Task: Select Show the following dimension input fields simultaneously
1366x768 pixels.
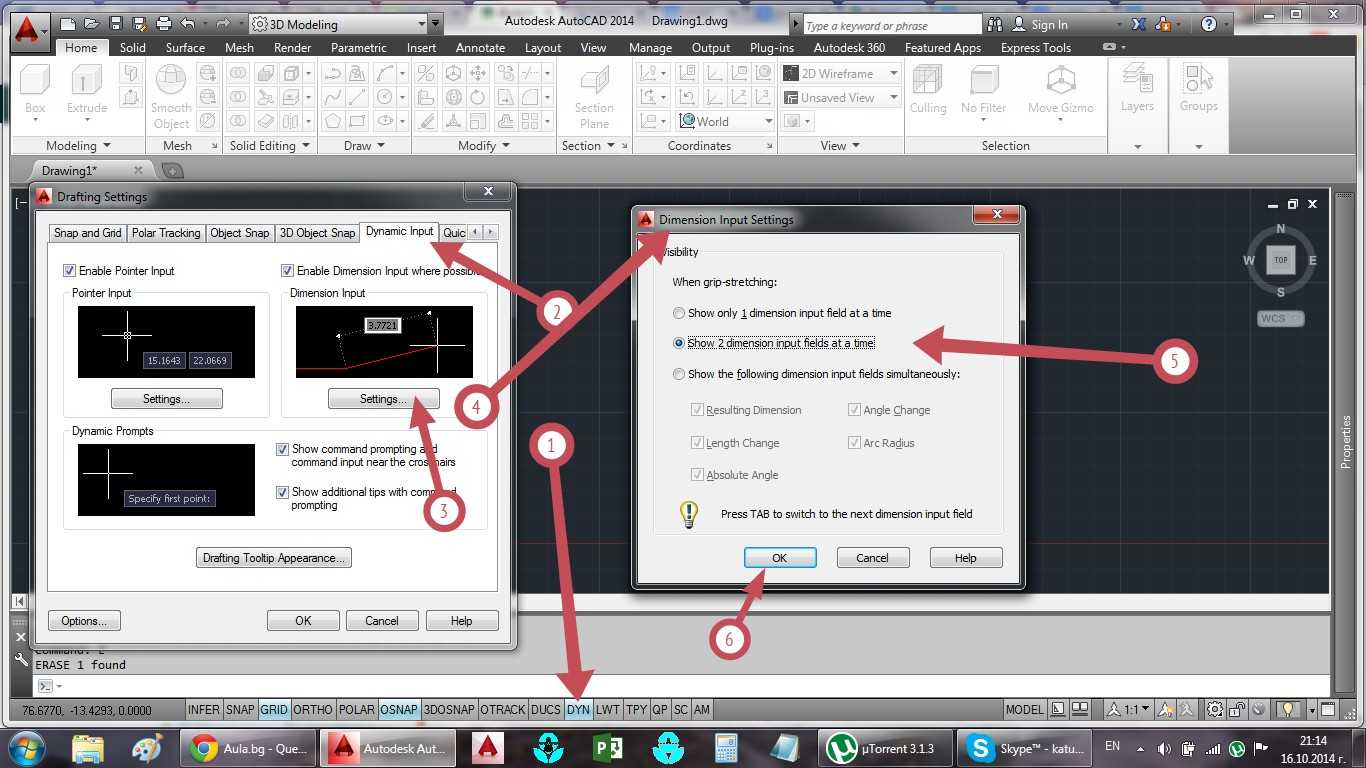Action: pyautogui.click(x=680, y=374)
